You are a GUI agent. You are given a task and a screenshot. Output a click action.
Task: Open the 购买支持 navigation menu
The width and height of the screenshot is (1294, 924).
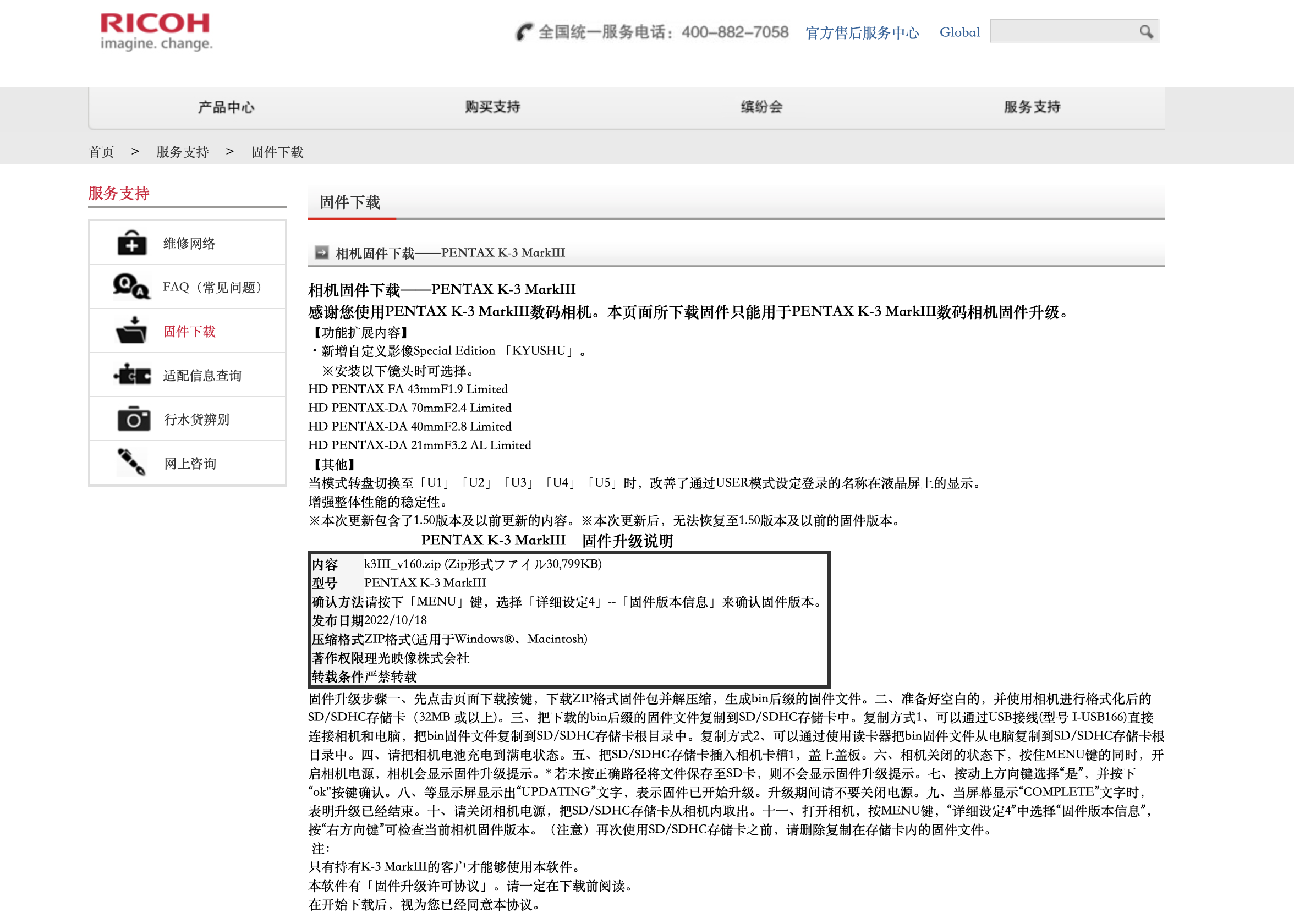point(492,107)
